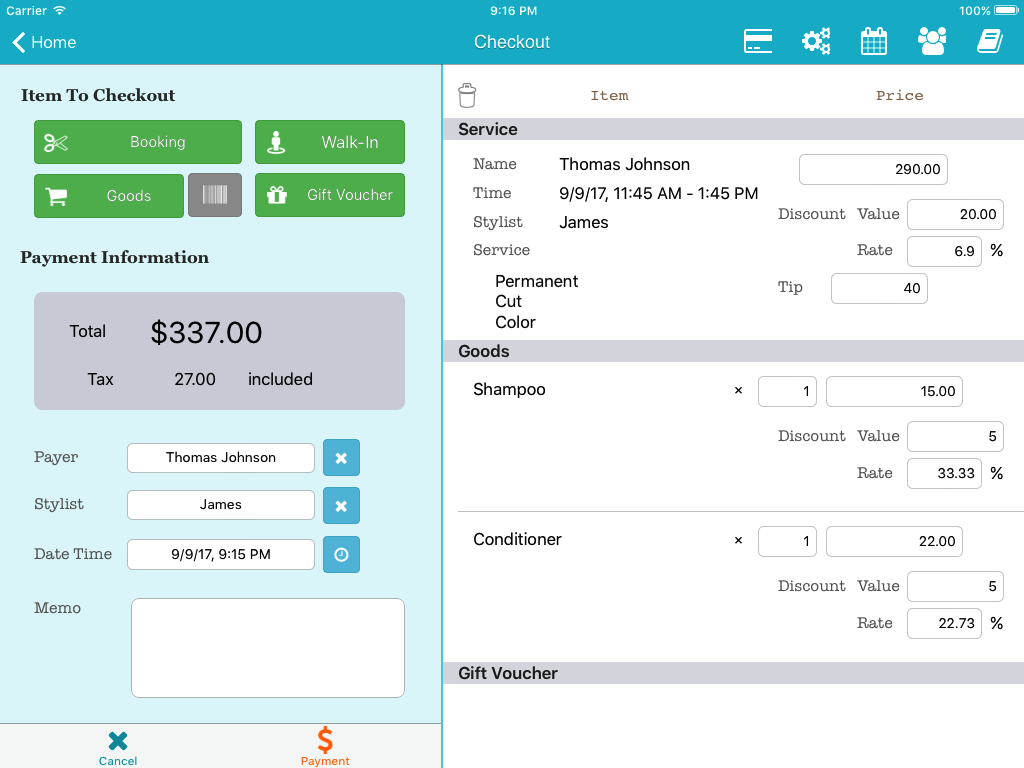Screen dimensions: 1024x768
Task: Open the book icon in top bar
Action: click(x=989, y=41)
